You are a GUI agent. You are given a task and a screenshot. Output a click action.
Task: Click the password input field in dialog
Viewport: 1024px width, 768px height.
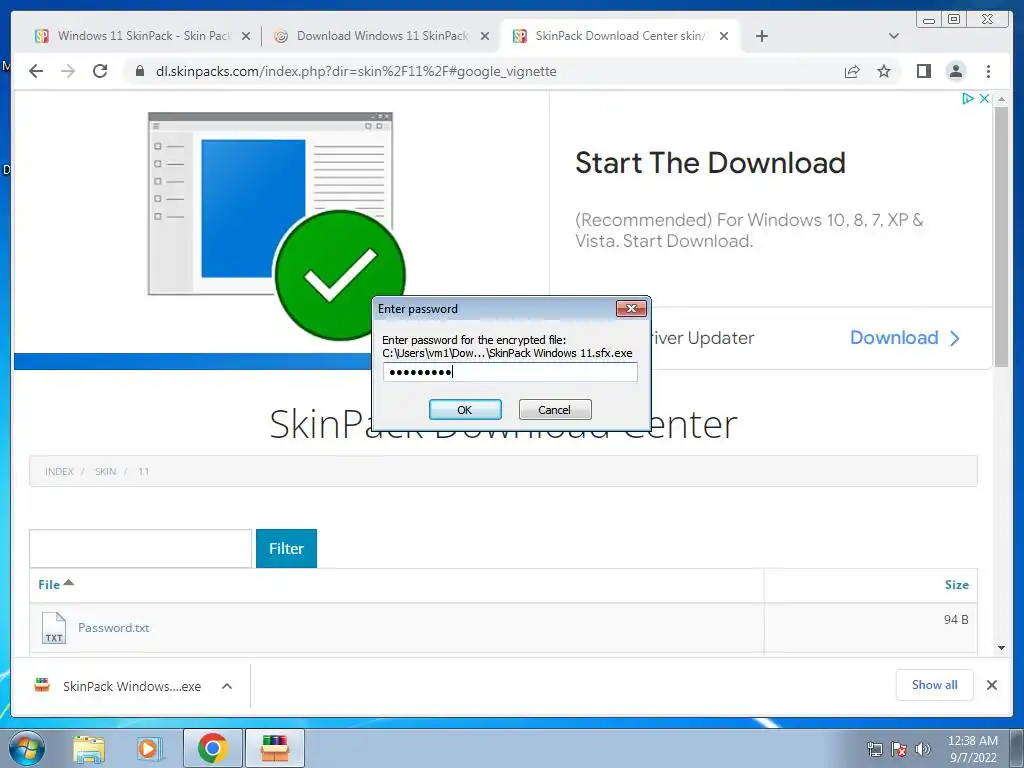coord(510,372)
